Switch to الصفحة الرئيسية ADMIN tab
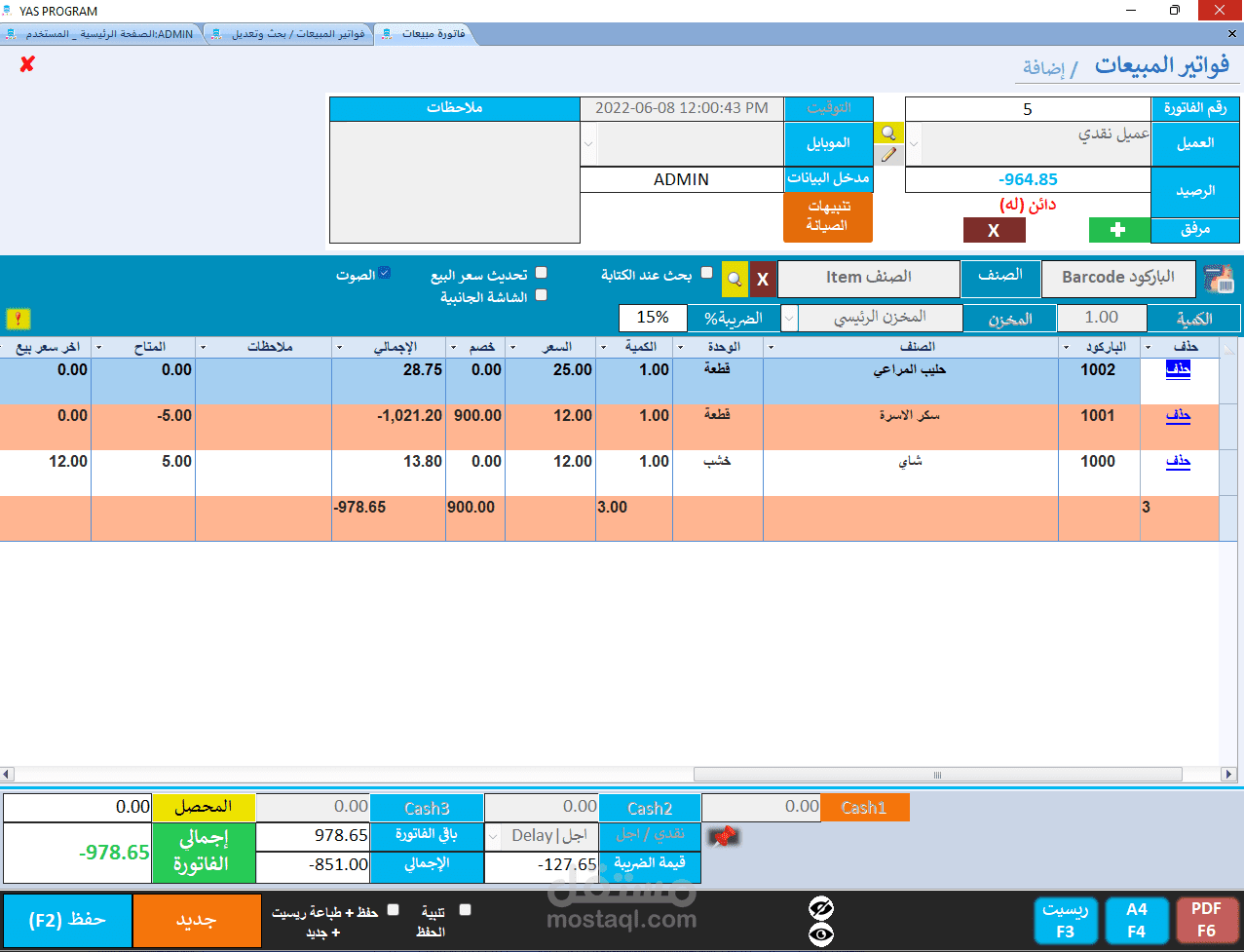Viewport: 1244px width, 952px height. [x=101, y=33]
